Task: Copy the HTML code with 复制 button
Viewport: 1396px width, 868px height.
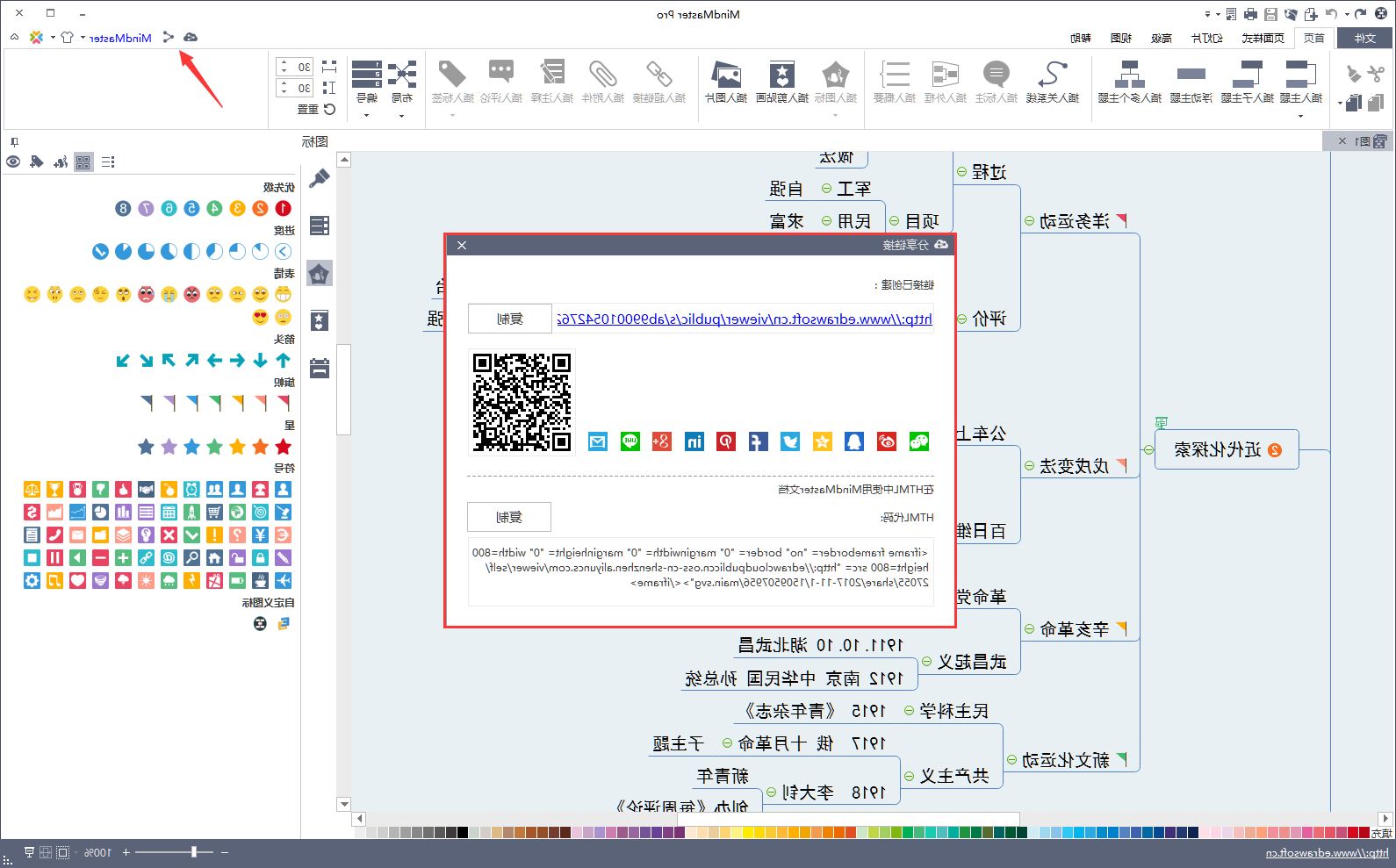Action: [x=509, y=517]
